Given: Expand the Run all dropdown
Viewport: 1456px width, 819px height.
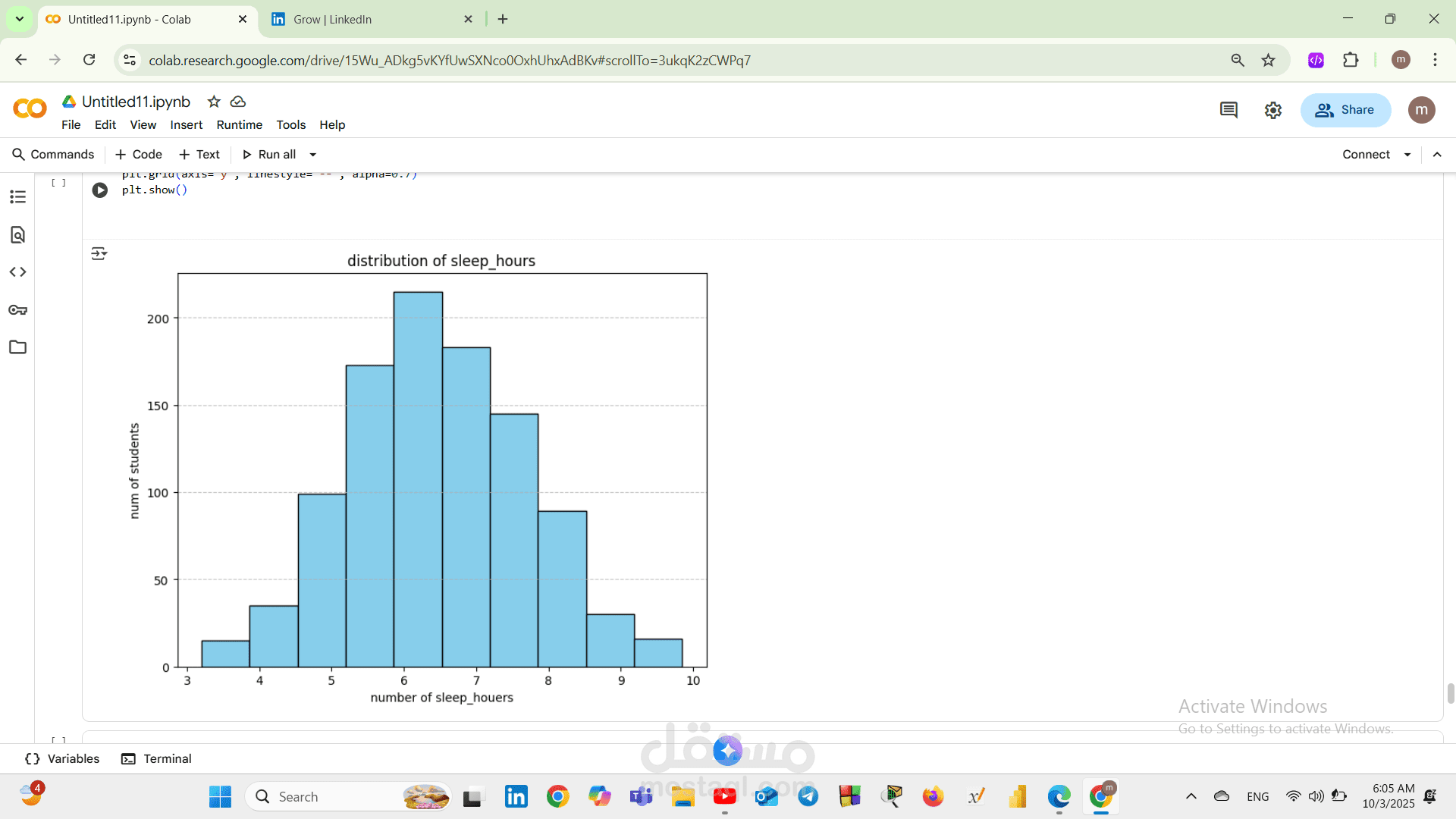Looking at the screenshot, I should pos(312,154).
